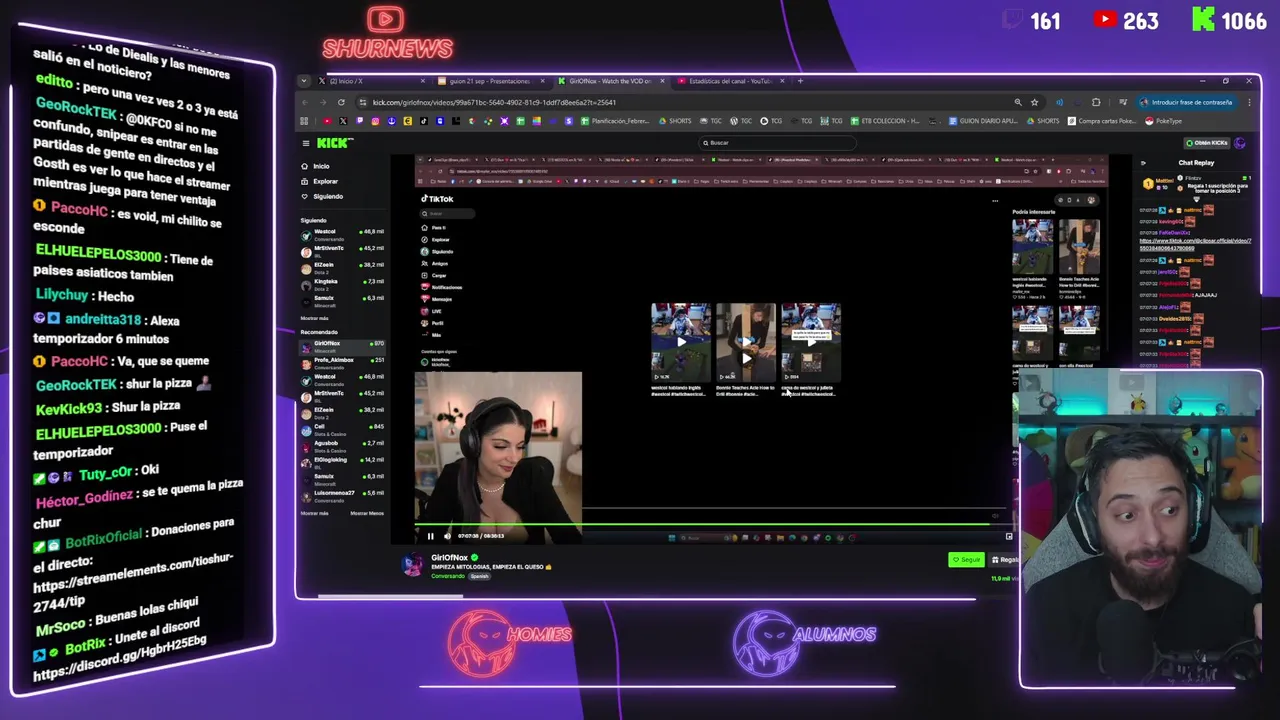
Task: Select GirlOfNox in Recomendado list
Action: point(343,346)
